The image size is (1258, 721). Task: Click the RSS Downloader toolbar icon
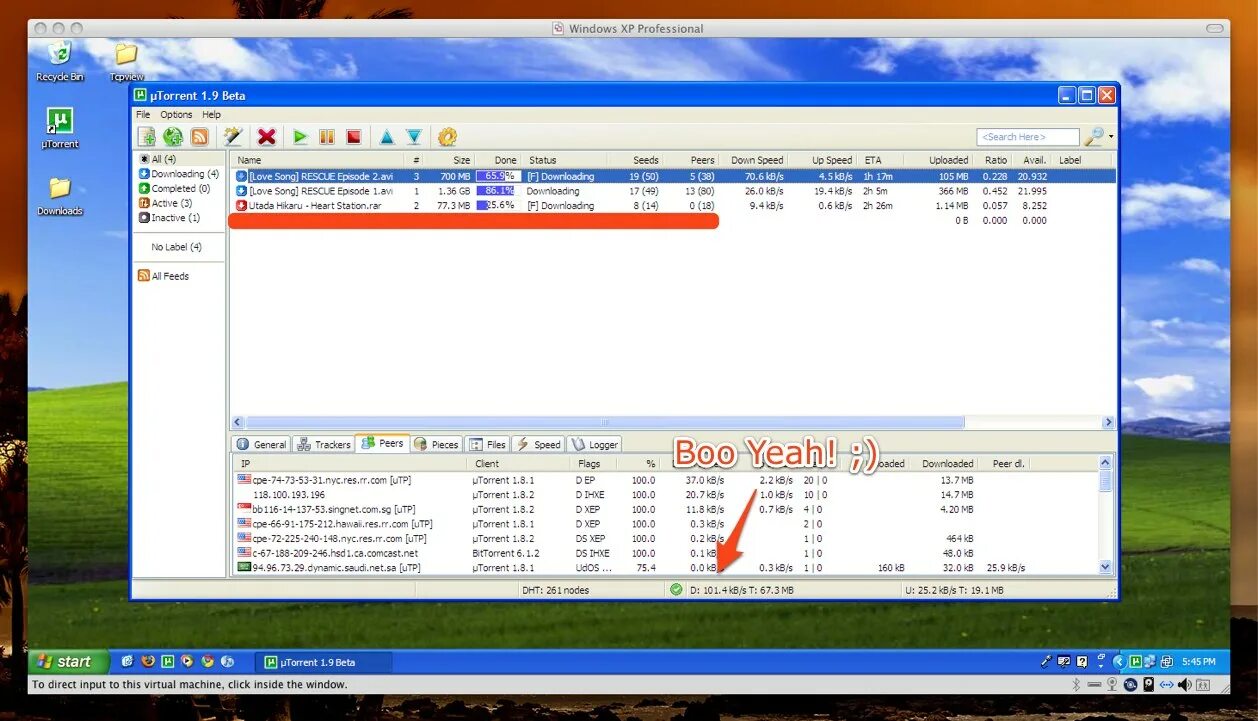point(199,137)
